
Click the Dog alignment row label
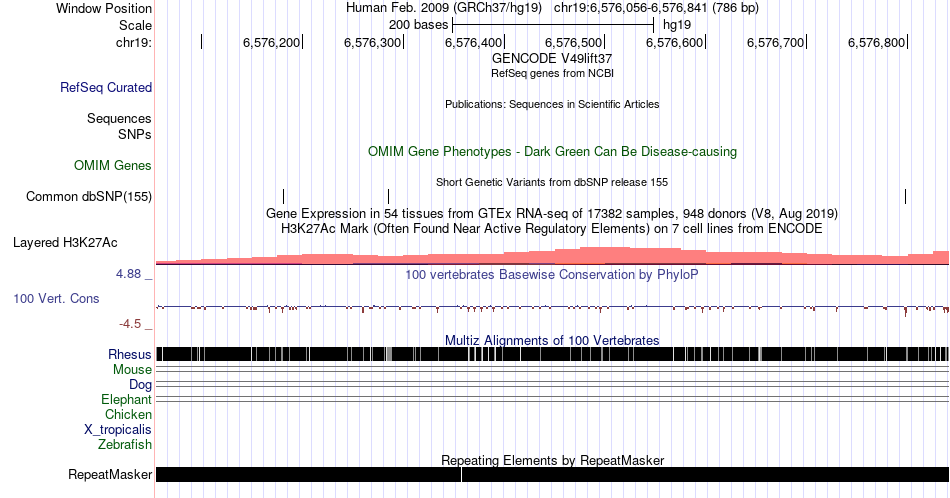(x=141, y=385)
